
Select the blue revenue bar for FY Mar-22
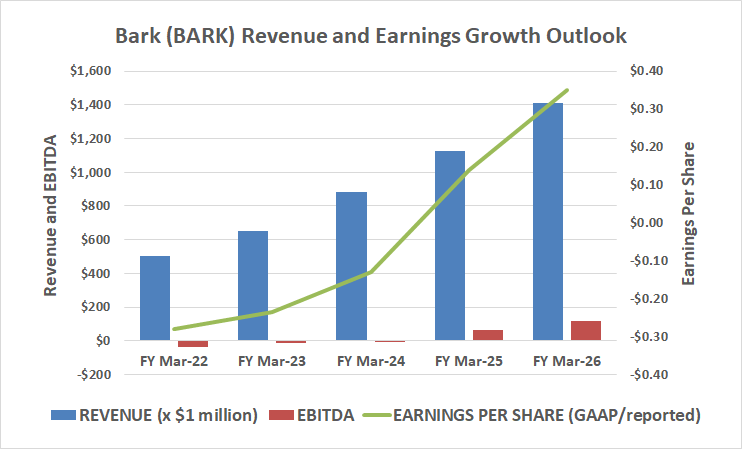pos(155,298)
